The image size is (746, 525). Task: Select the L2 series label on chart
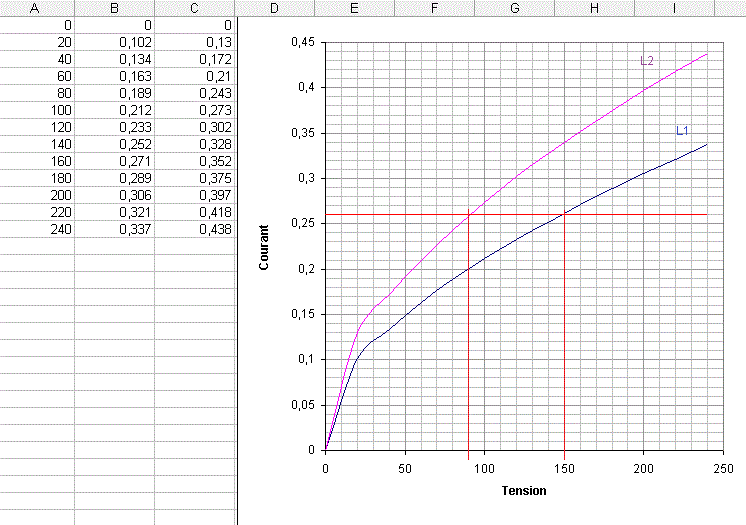pos(647,60)
